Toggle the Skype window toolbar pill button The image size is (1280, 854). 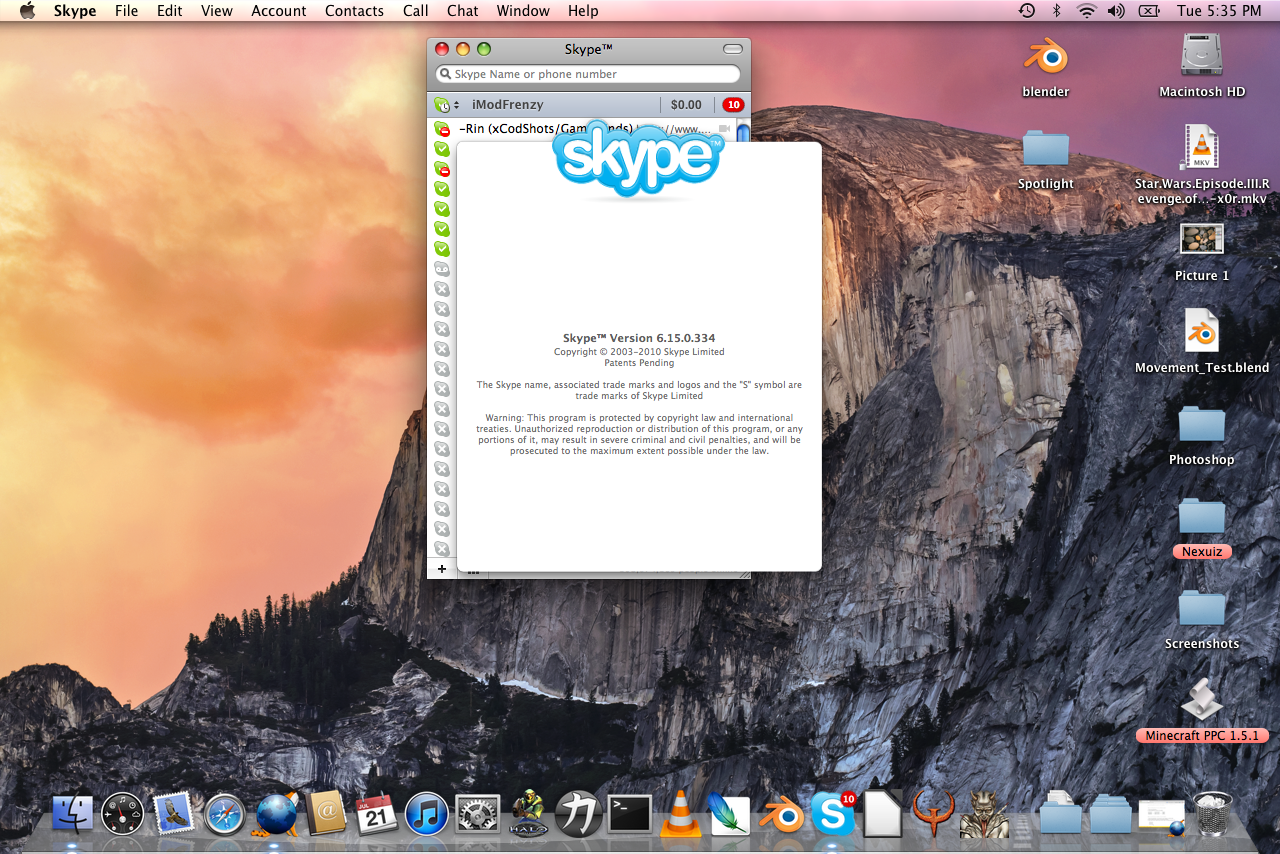pos(733,48)
